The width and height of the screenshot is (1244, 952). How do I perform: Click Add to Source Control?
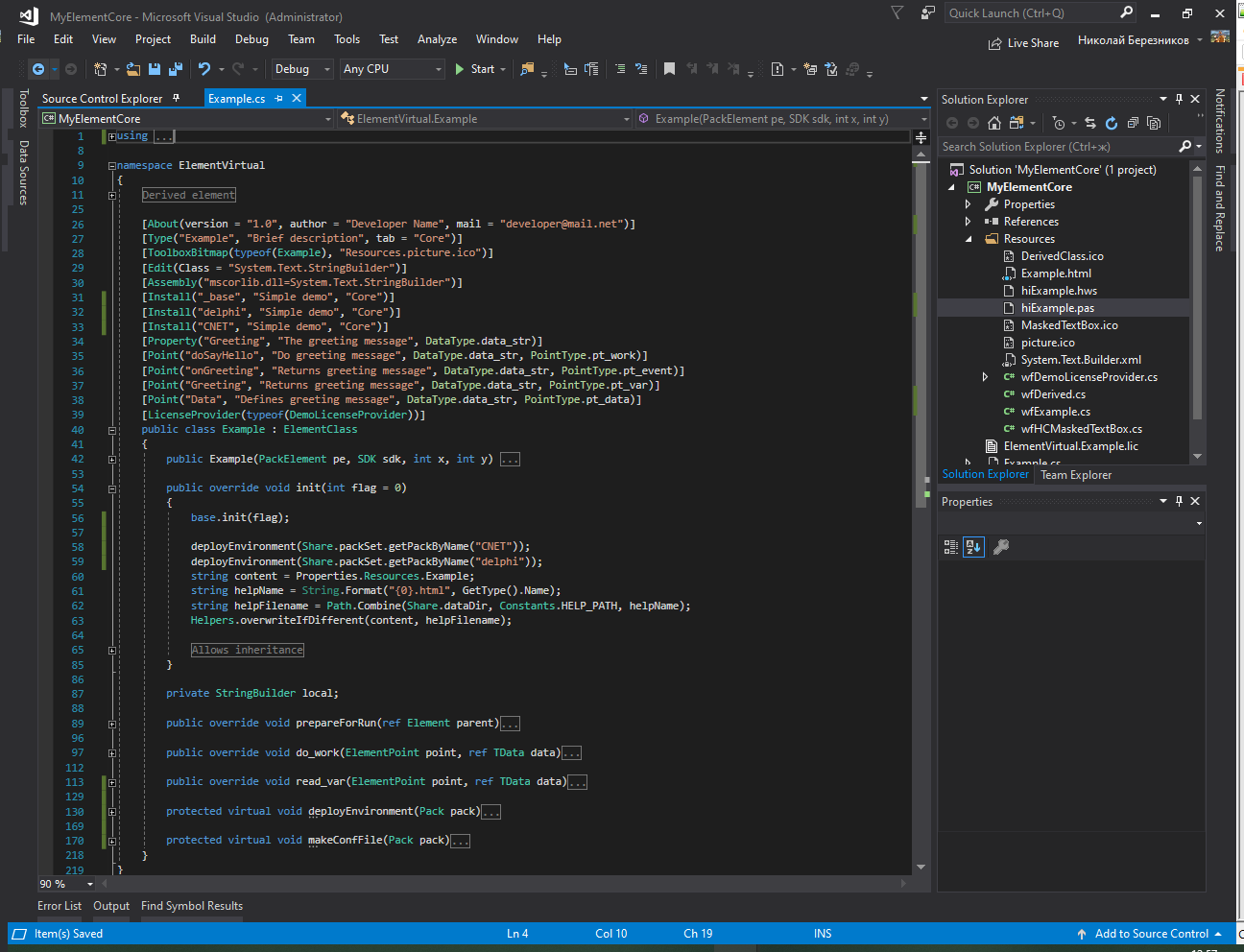click(x=1151, y=934)
